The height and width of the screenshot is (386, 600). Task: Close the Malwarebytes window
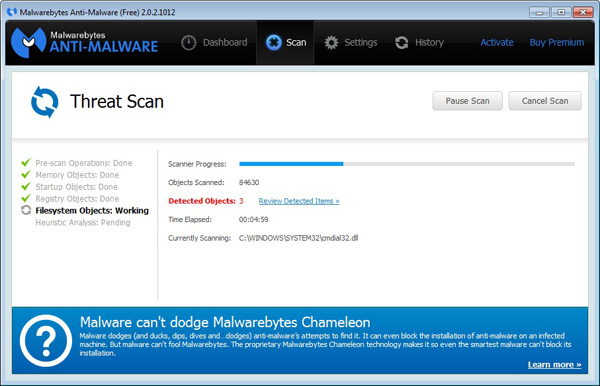tap(583, 12)
